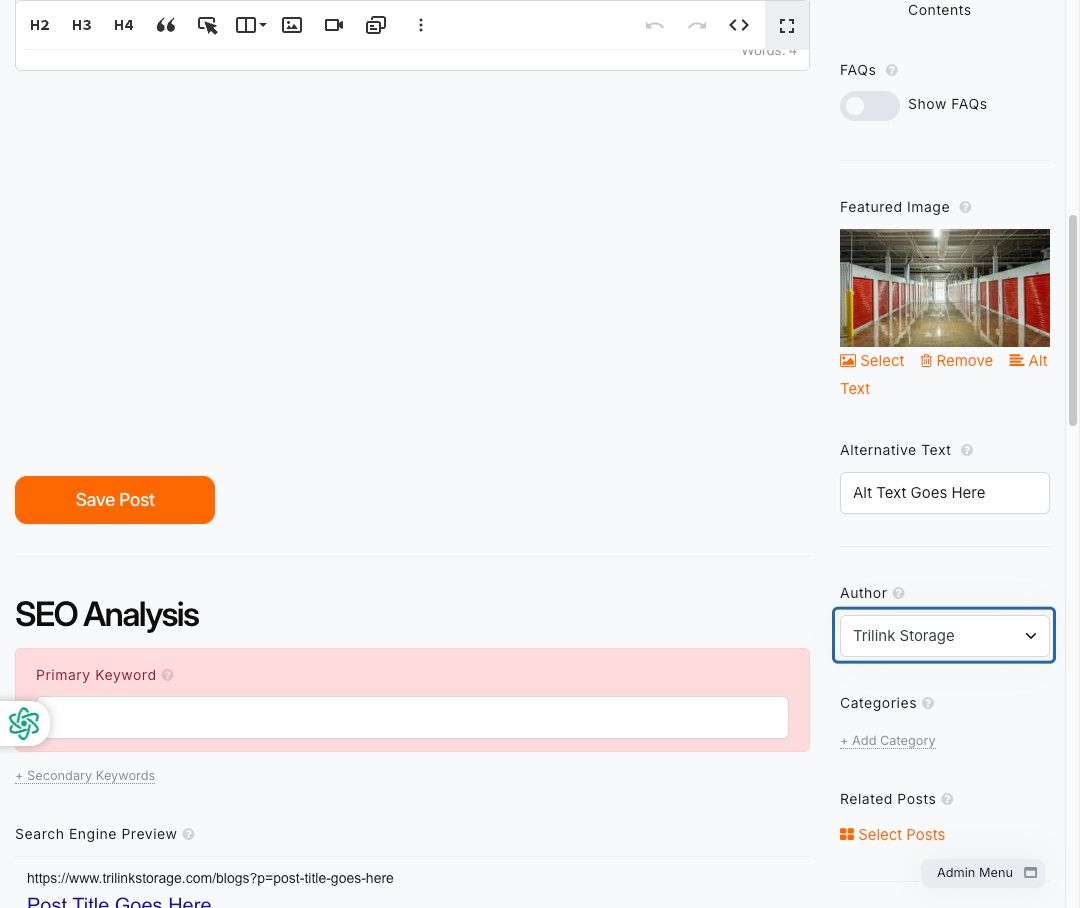Focus the Alternative Text input field
The height and width of the screenshot is (908, 1080).
[945, 493]
